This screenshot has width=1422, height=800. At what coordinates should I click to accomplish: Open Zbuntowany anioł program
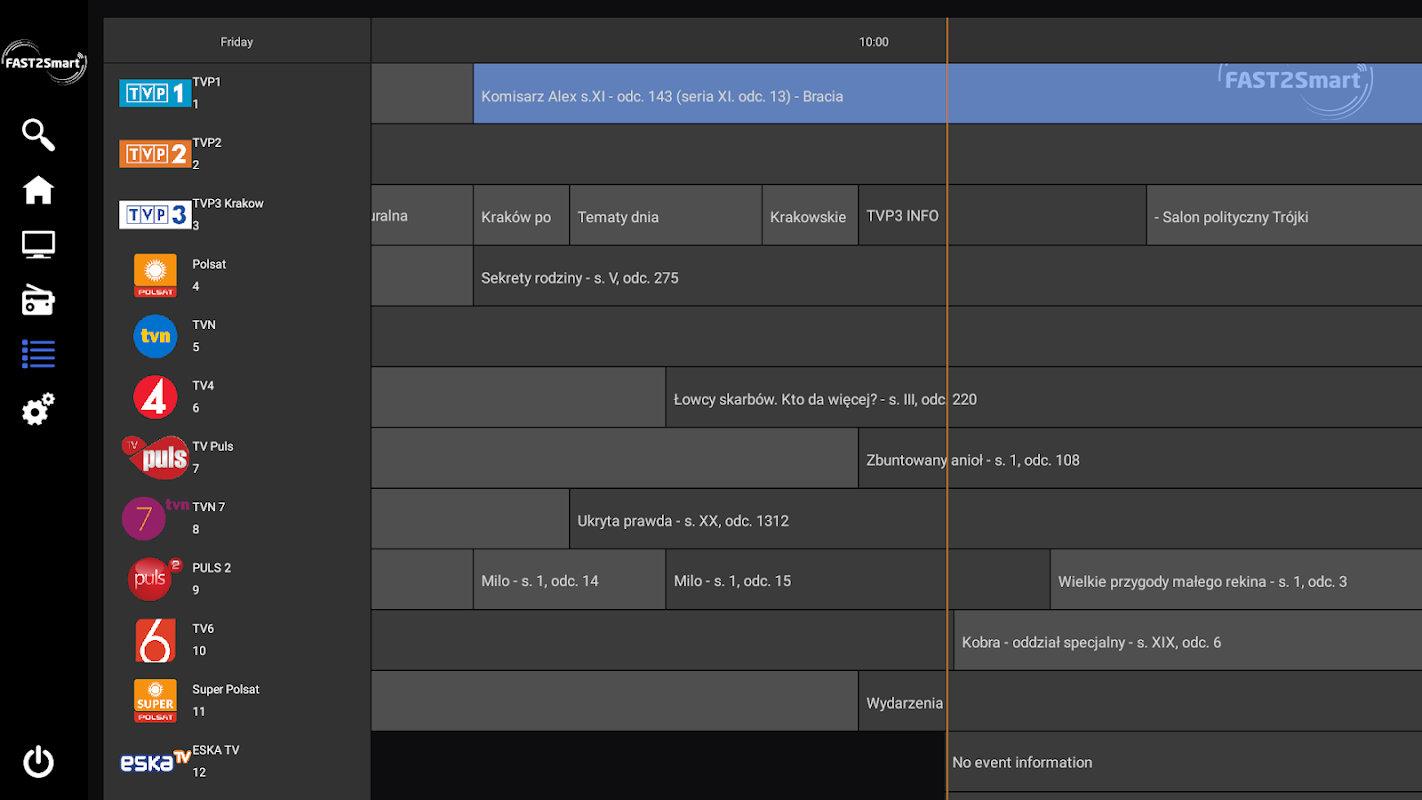[x=1140, y=458]
